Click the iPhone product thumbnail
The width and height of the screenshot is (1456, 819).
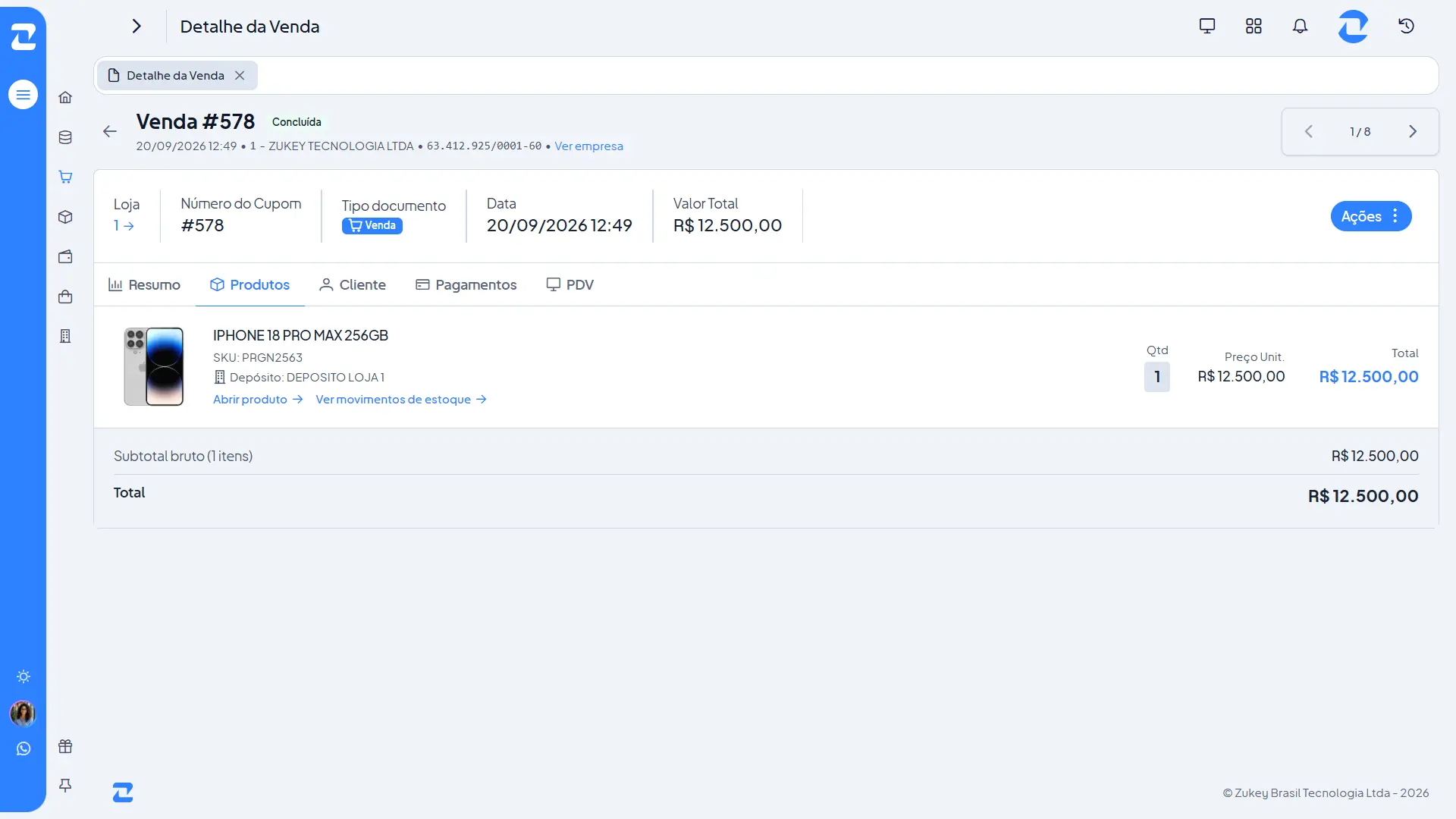pos(154,366)
